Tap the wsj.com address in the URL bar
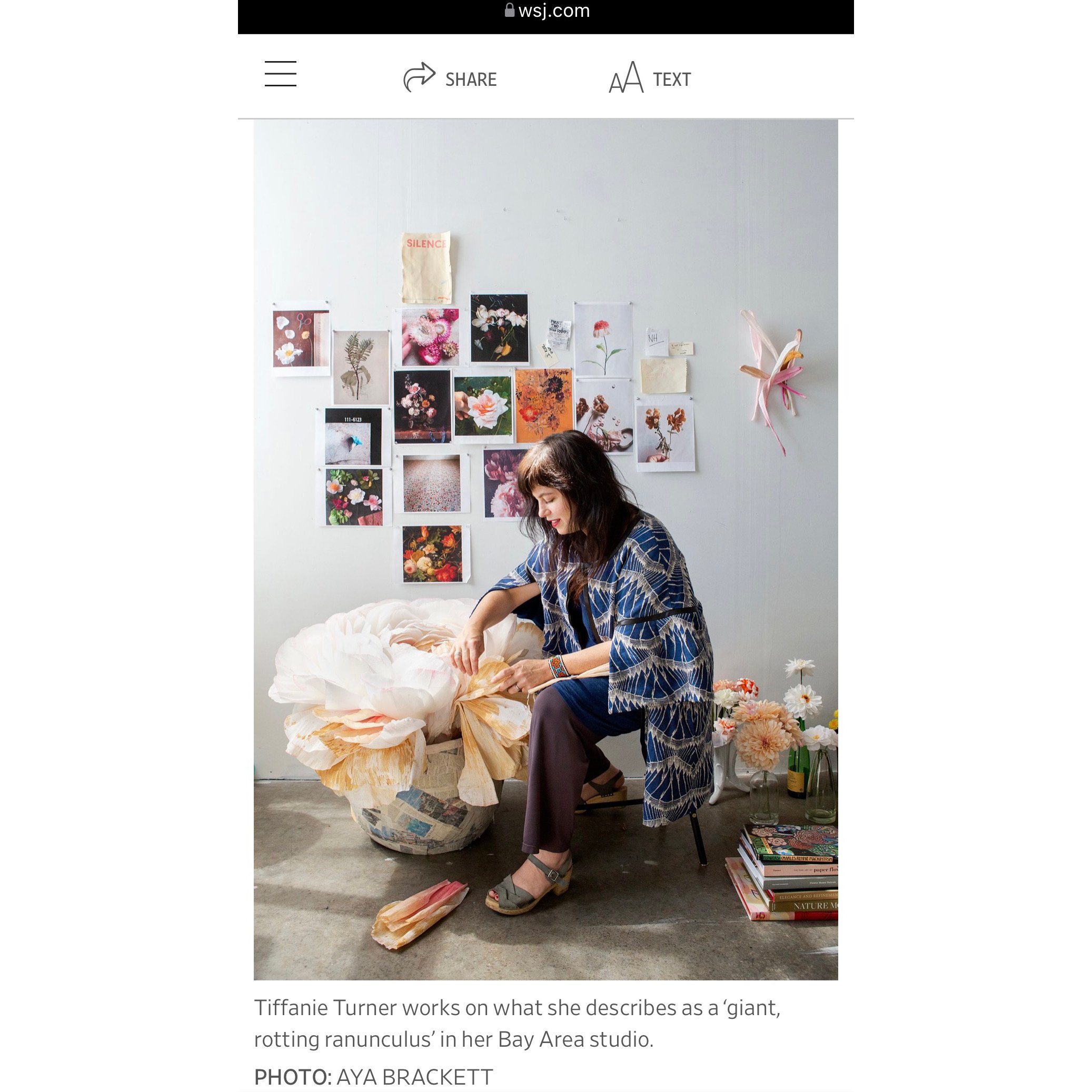The height and width of the screenshot is (1092, 1092). tap(553, 10)
